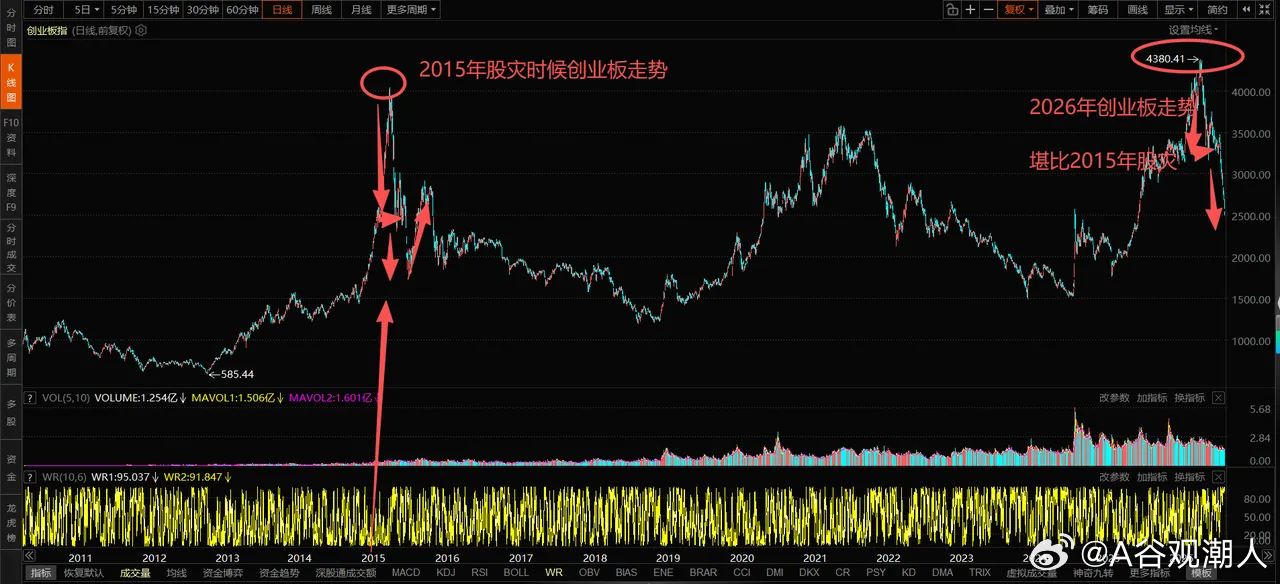The image size is (1280, 584).
Task: Click 加指标 in the VOL panel
Action: (x=1152, y=397)
